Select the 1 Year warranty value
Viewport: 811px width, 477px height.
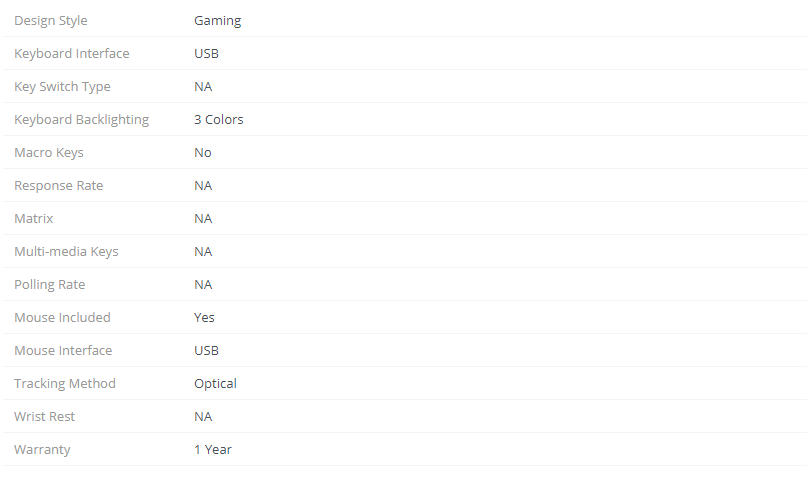(x=213, y=450)
